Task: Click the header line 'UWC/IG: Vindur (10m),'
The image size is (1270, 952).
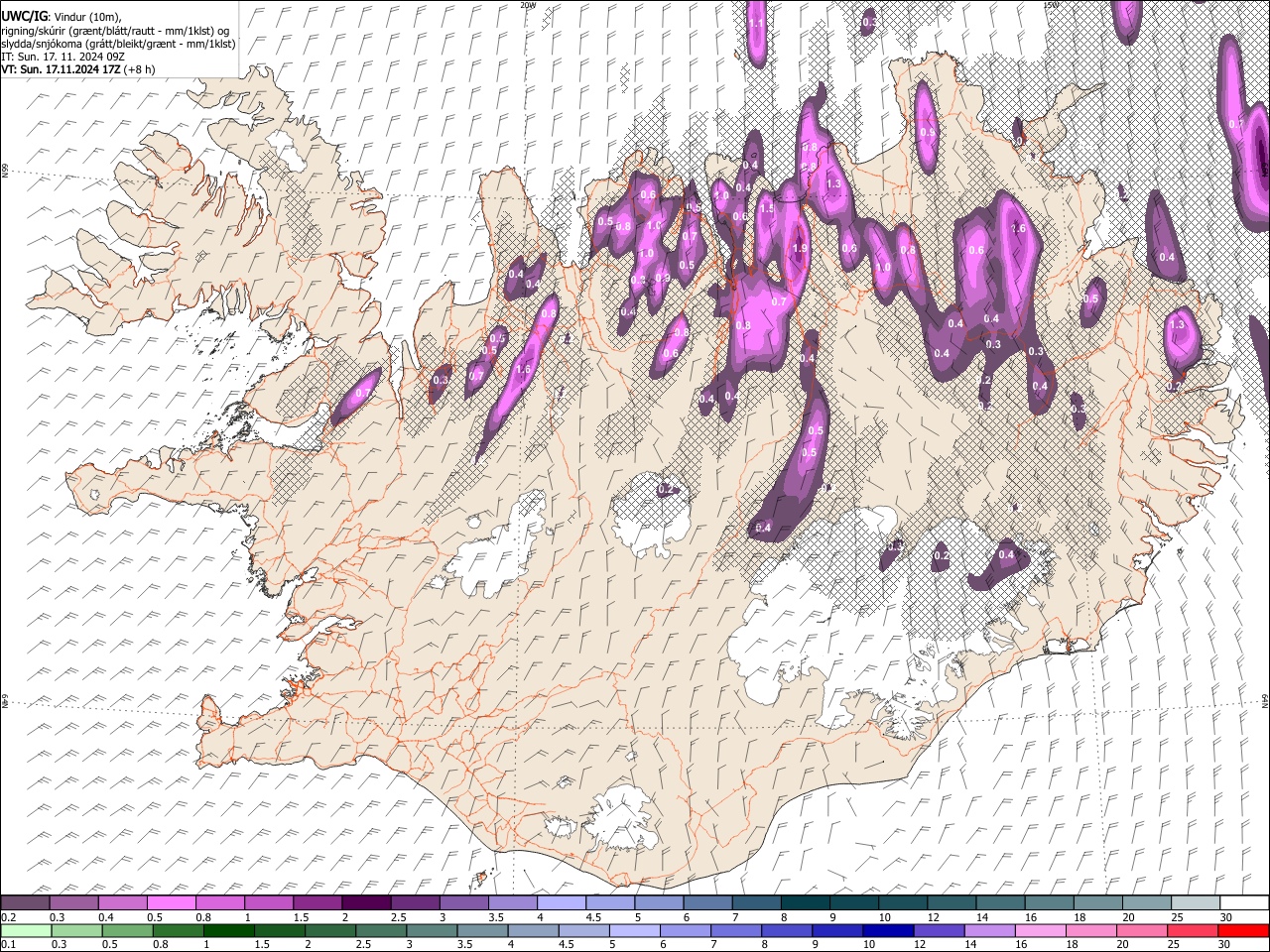Action: (61, 16)
